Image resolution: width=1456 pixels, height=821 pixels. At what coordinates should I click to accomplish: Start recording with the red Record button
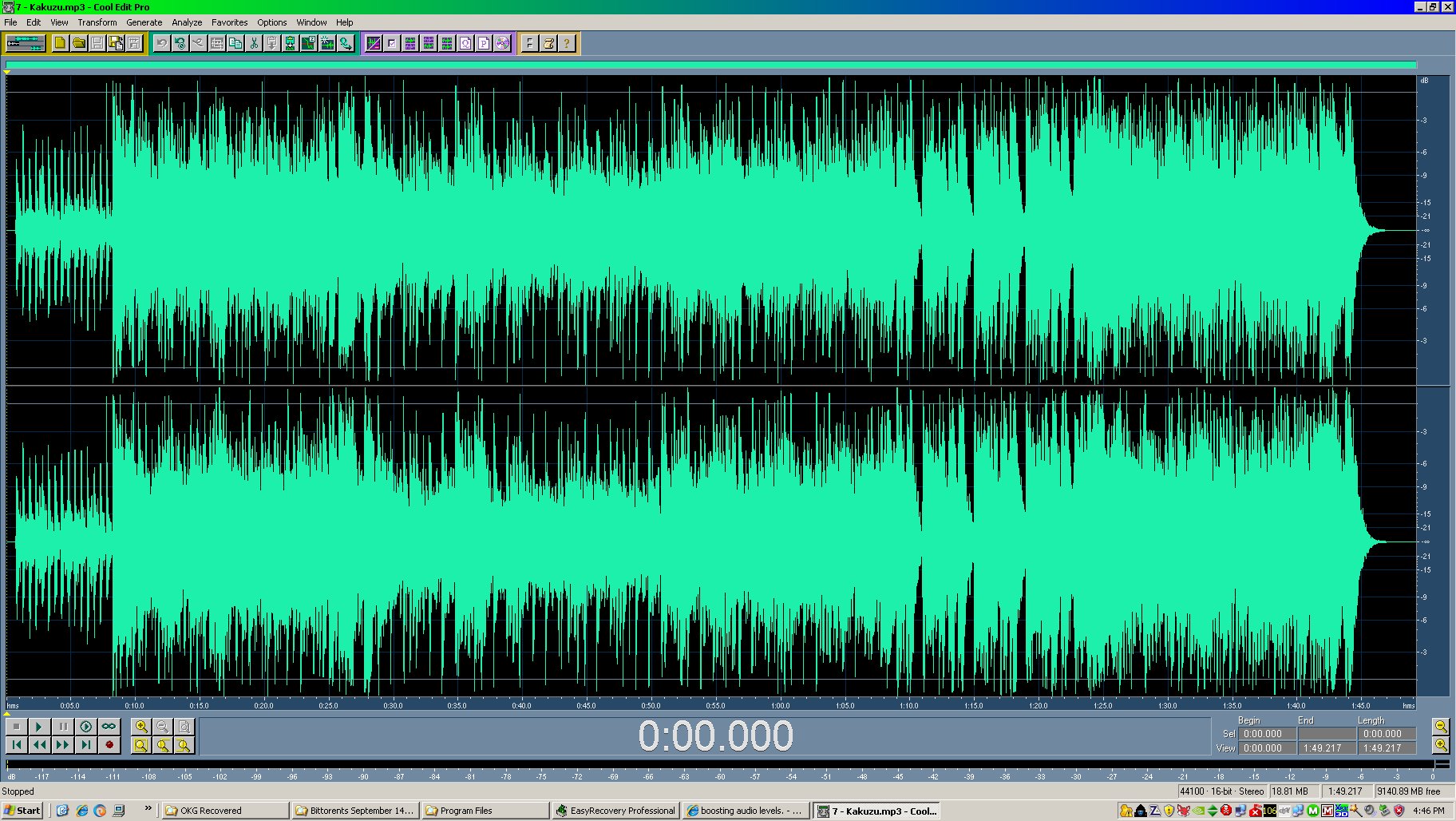[109, 744]
